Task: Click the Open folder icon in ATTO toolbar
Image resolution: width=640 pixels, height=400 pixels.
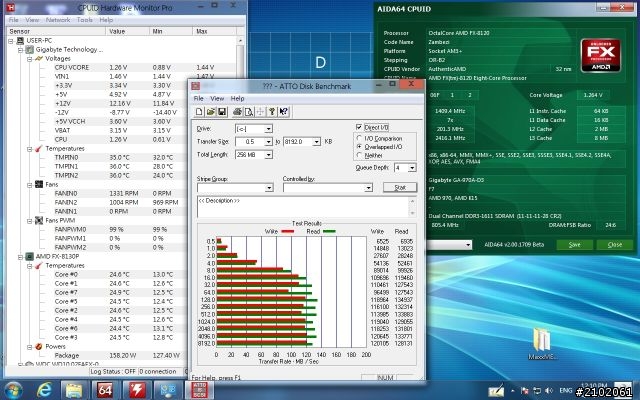Action: [x=211, y=111]
